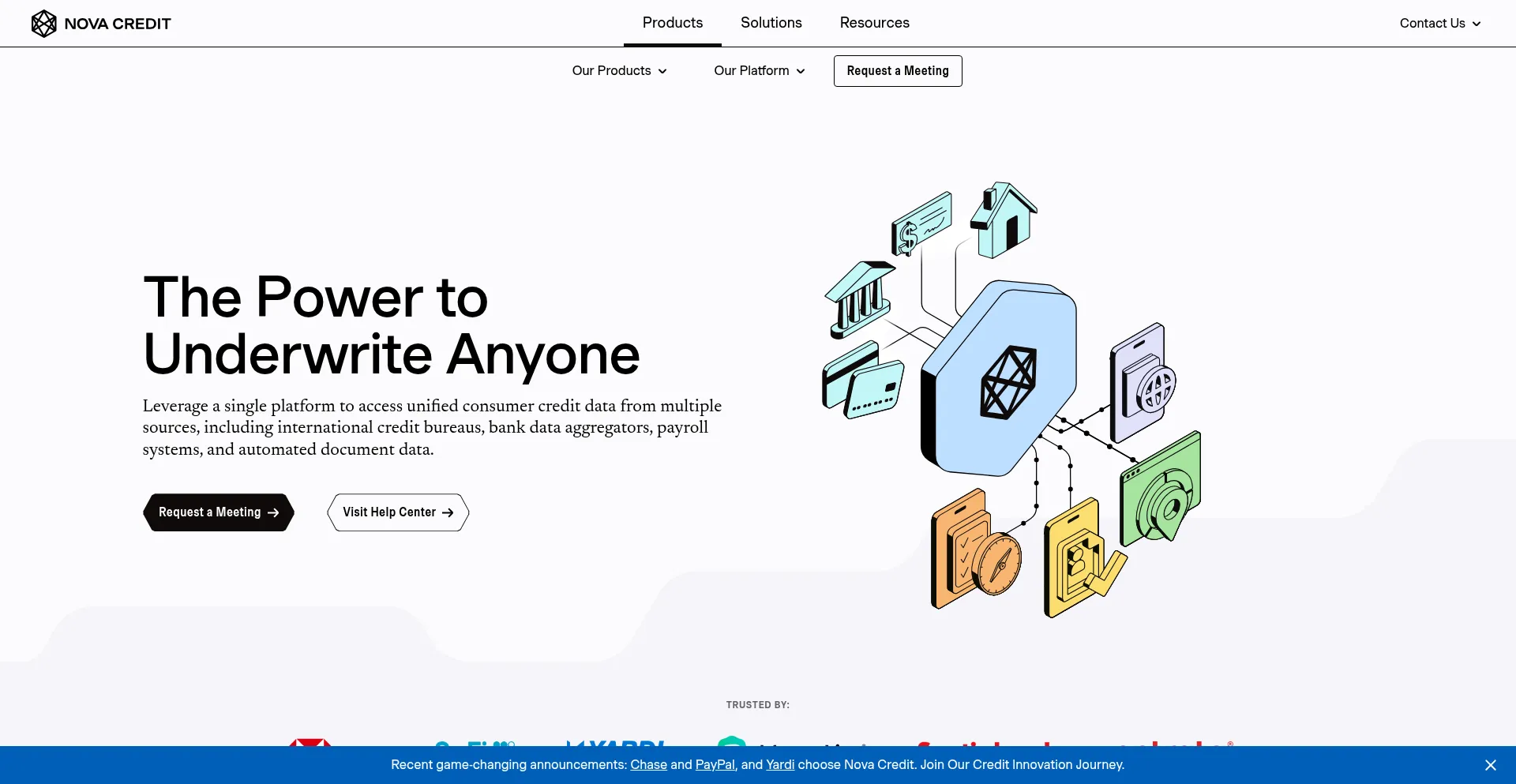Screen dimensions: 1516x784
Task: Click the Nova Credit logo icon
Action: 43,24
